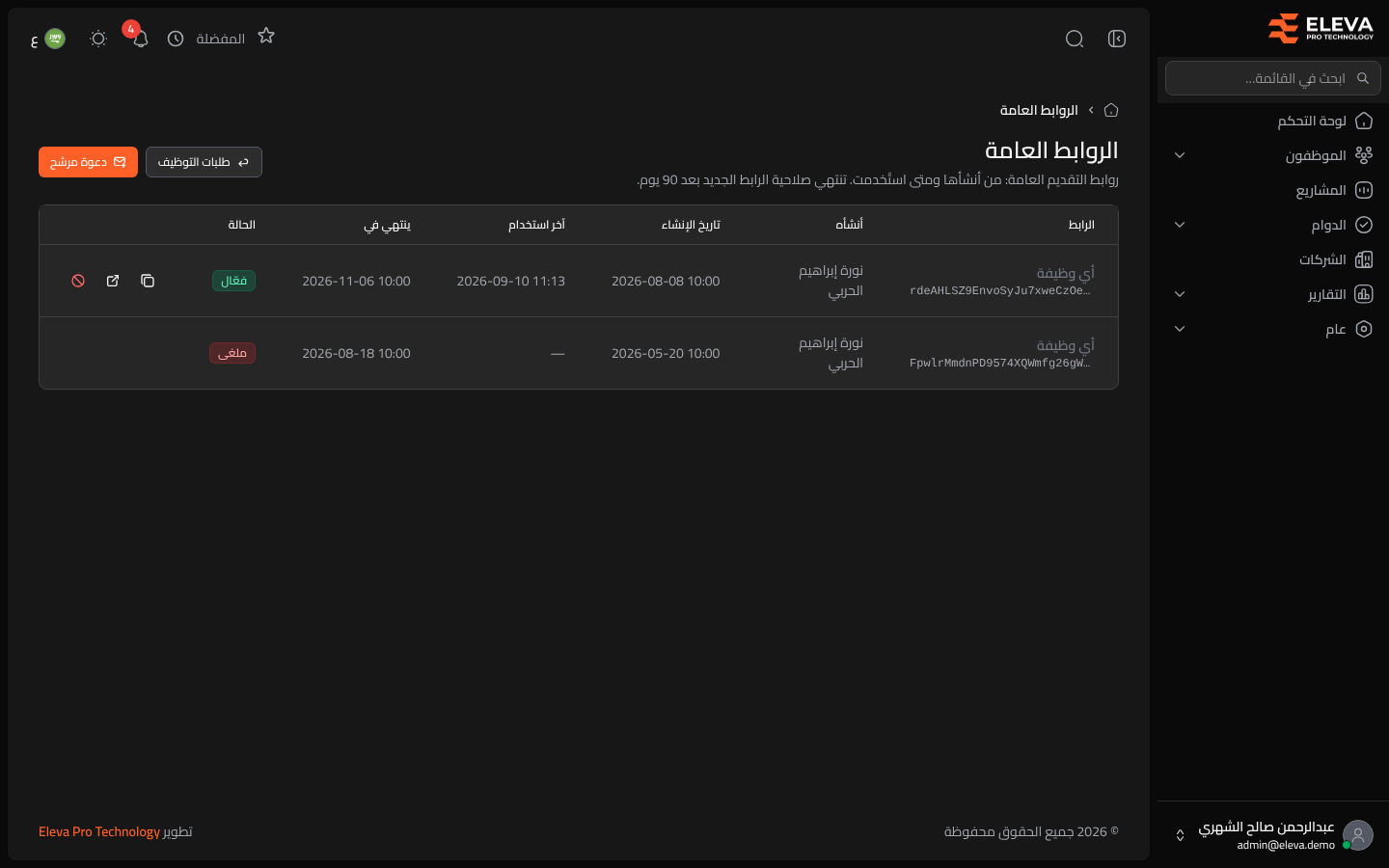Click the expiry date 2026-11-06 10:00
1389x868 pixels.
coord(356,281)
